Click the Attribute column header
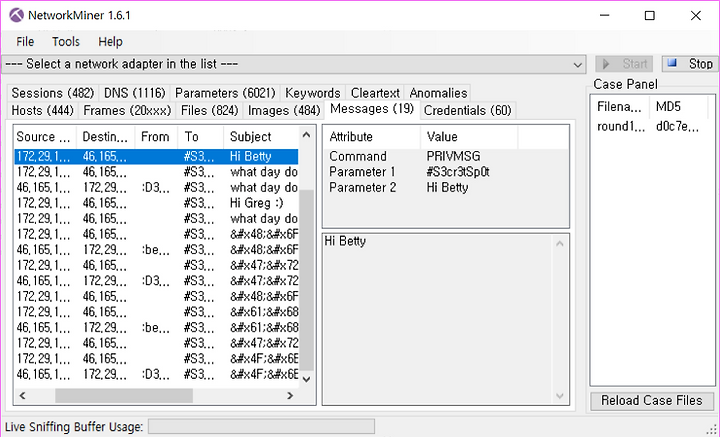 pyautogui.click(x=371, y=137)
